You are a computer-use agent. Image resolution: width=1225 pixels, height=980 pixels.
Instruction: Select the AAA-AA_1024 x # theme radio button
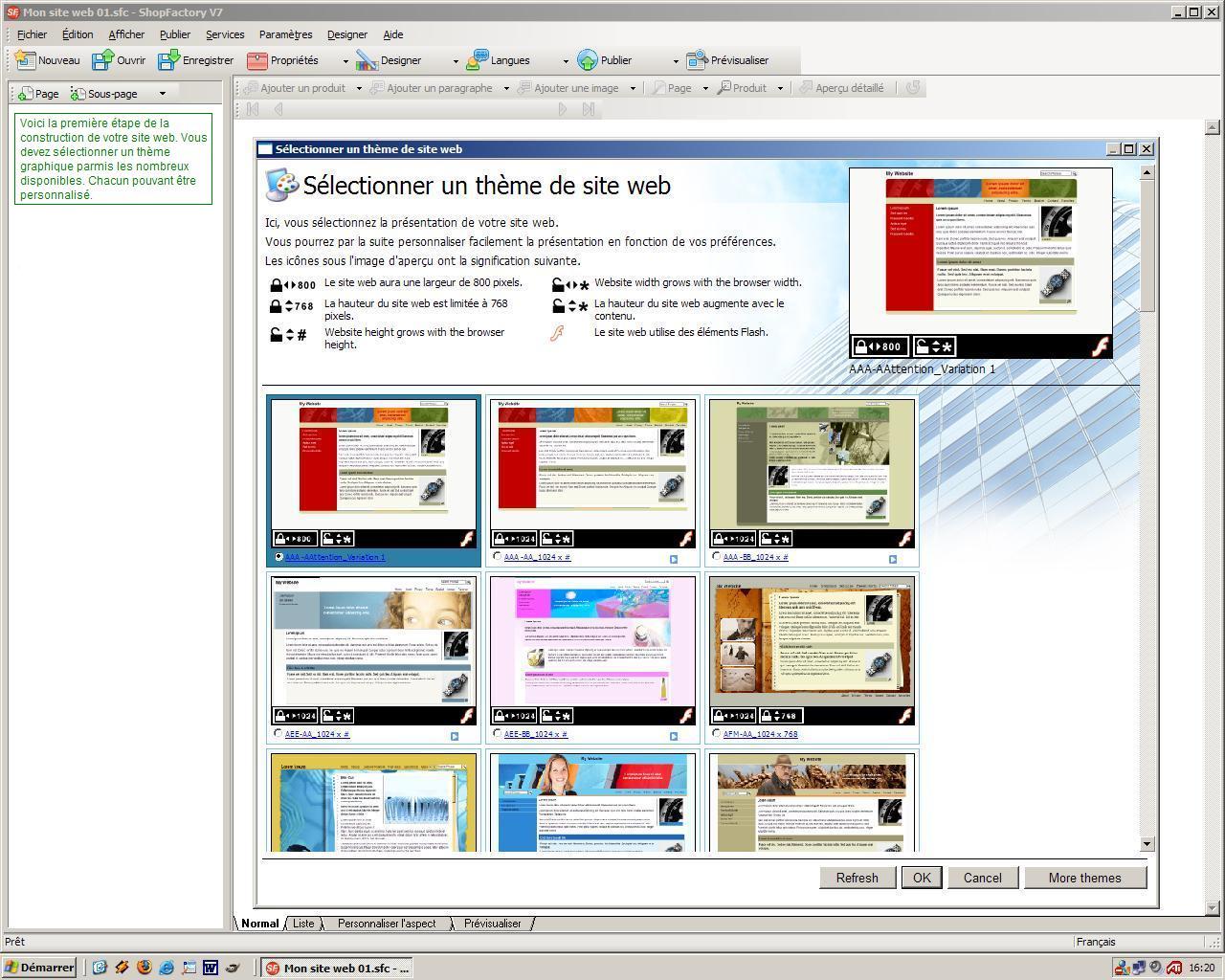pyautogui.click(x=498, y=557)
